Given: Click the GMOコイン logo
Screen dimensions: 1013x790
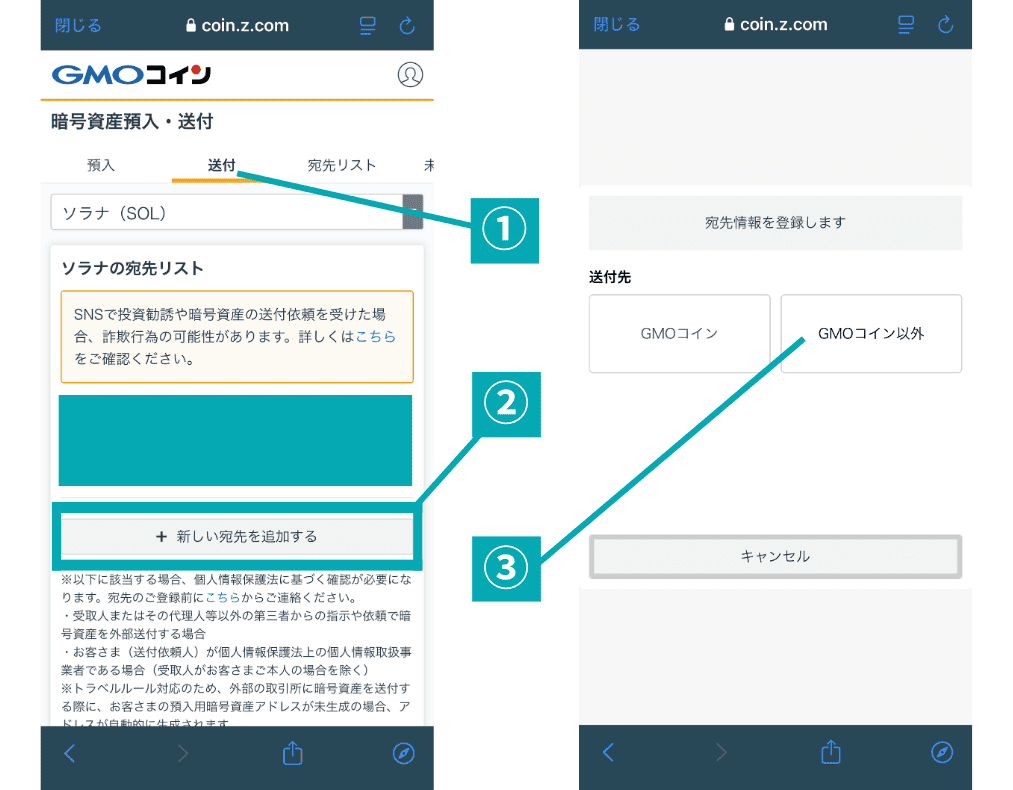Looking at the screenshot, I should point(131,75).
